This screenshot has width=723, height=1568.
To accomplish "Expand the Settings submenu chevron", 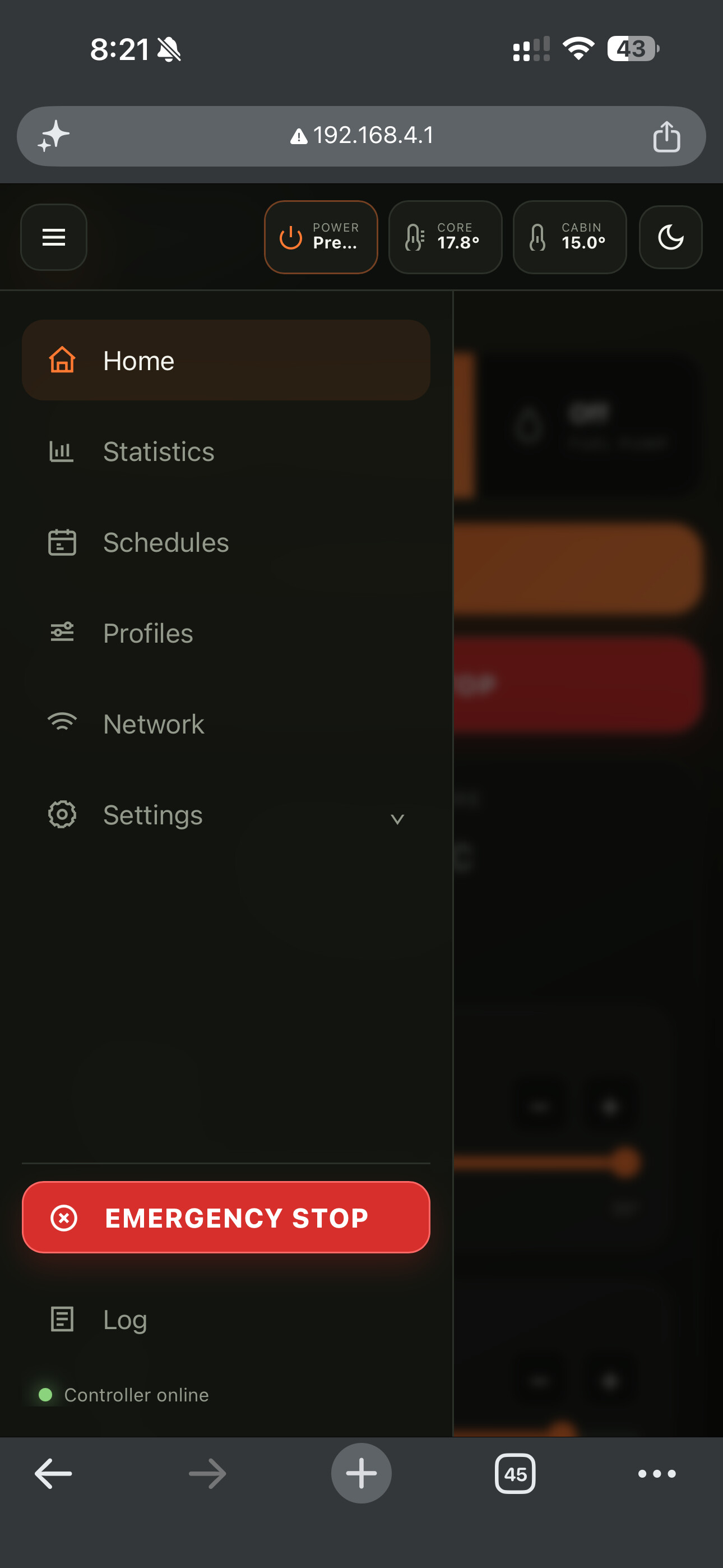I will tap(397, 819).
